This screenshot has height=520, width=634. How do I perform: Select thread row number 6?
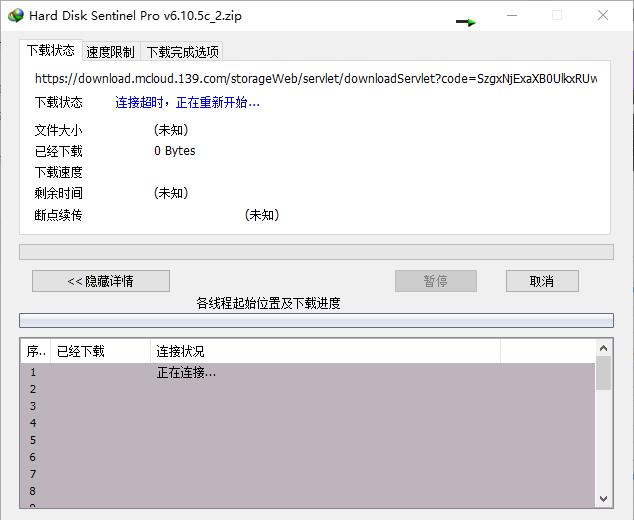pyautogui.click(x=308, y=457)
